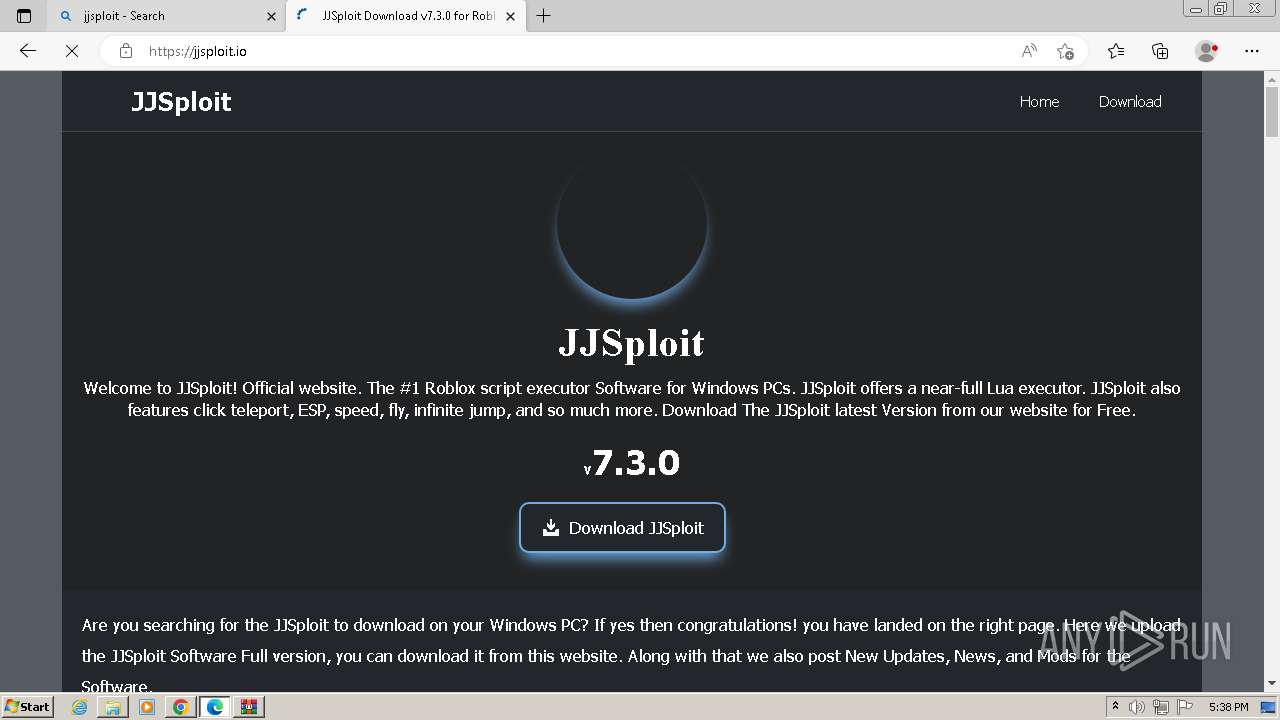Stop loading the page
1280x720 pixels.
(x=72, y=51)
